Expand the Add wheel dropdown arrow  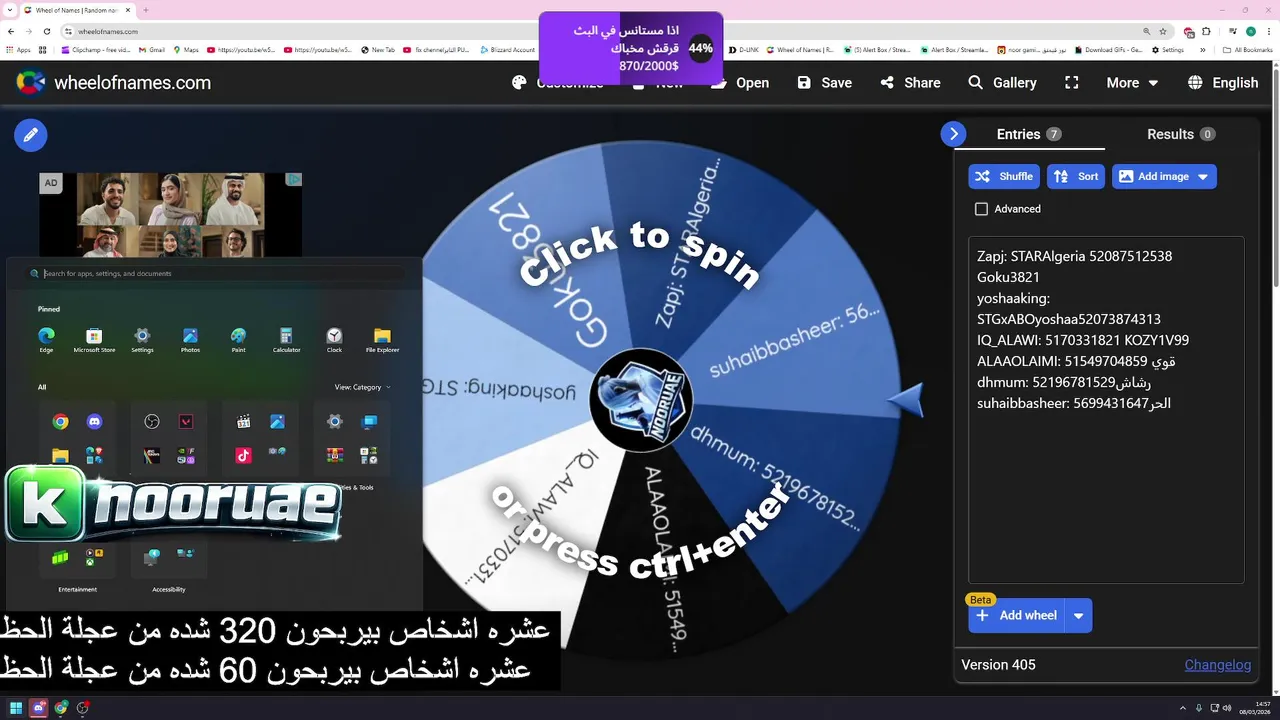(x=1079, y=616)
